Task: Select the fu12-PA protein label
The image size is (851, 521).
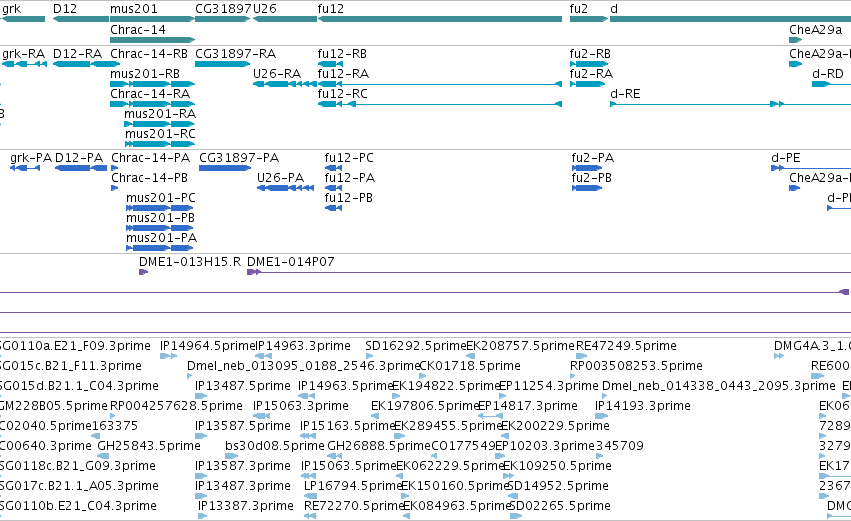Action: point(350,178)
